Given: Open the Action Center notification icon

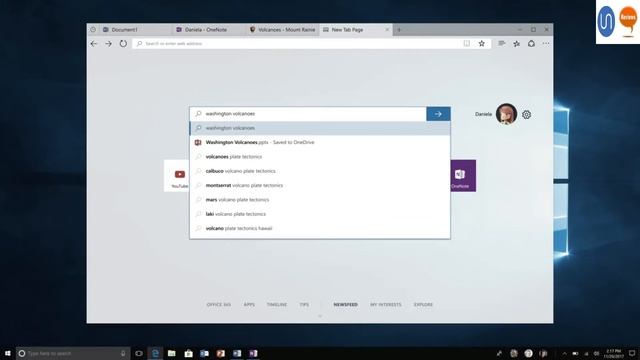Looking at the screenshot, I should tap(632, 353).
